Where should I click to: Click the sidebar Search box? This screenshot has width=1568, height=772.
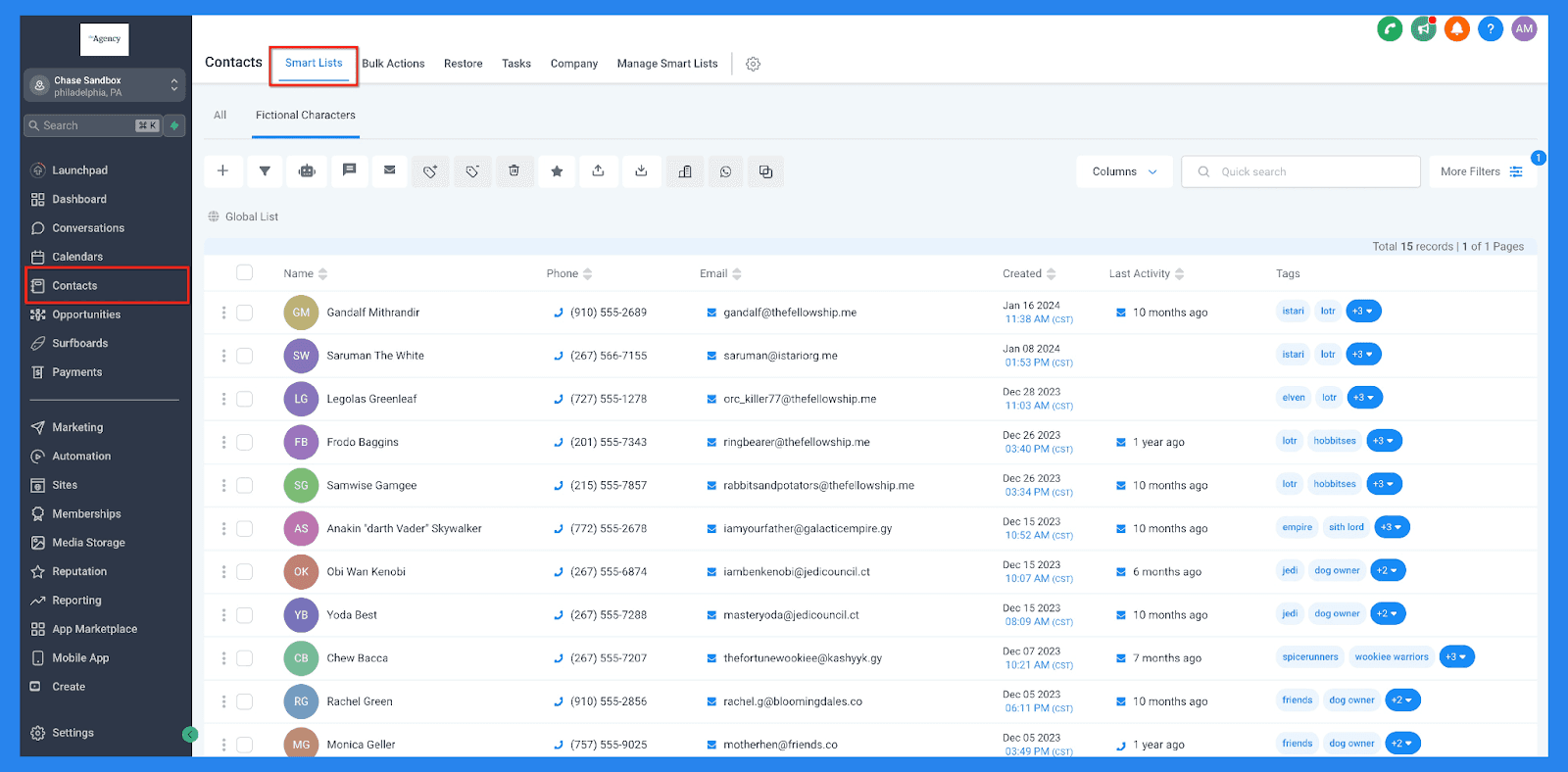tap(91, 125)
